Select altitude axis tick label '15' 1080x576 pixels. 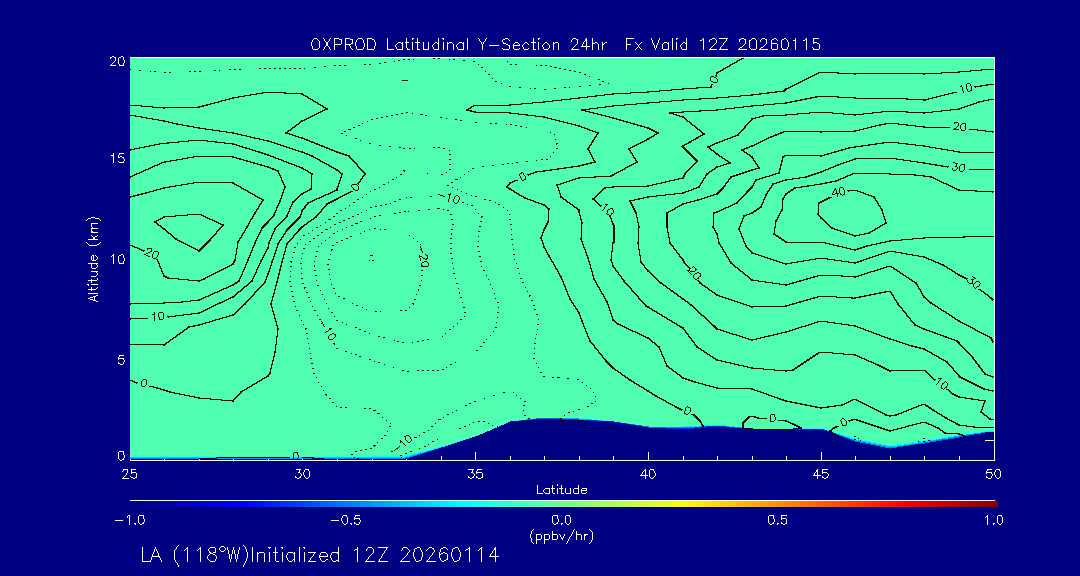(117, 158)
